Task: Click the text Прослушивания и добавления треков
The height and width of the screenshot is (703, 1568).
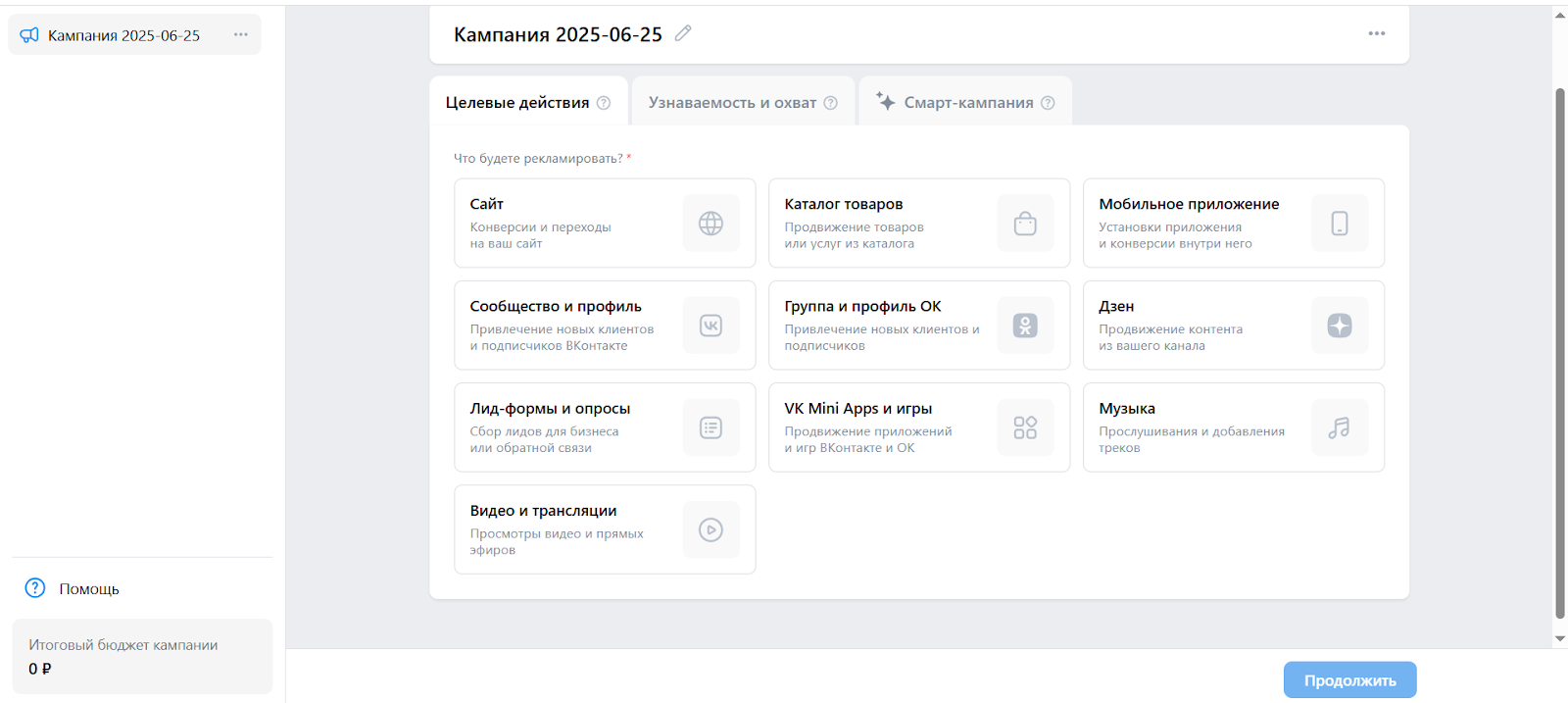Action: 1192,439
